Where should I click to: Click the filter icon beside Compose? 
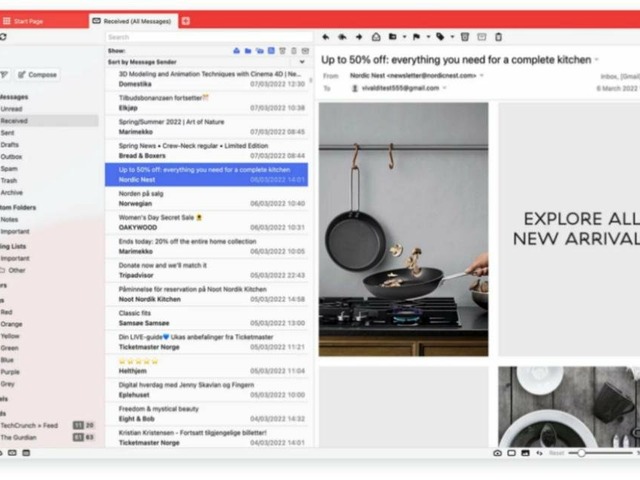(4, 74)
